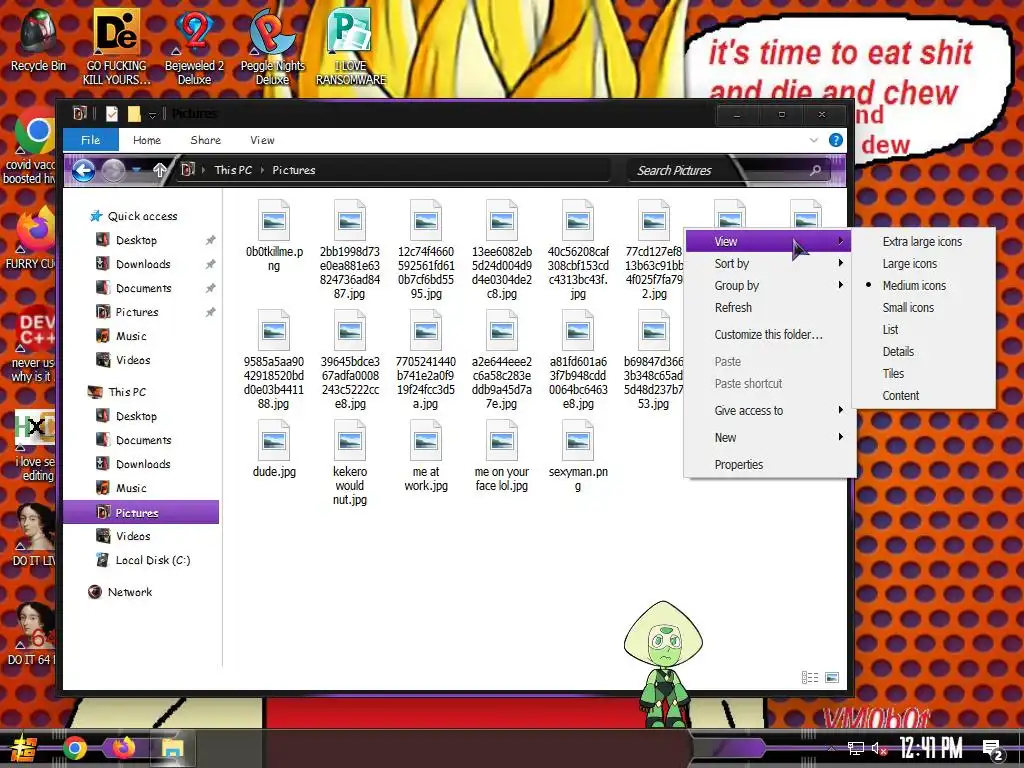
Task: Open the De icon desktop shortcut
Action: [116, 47]
